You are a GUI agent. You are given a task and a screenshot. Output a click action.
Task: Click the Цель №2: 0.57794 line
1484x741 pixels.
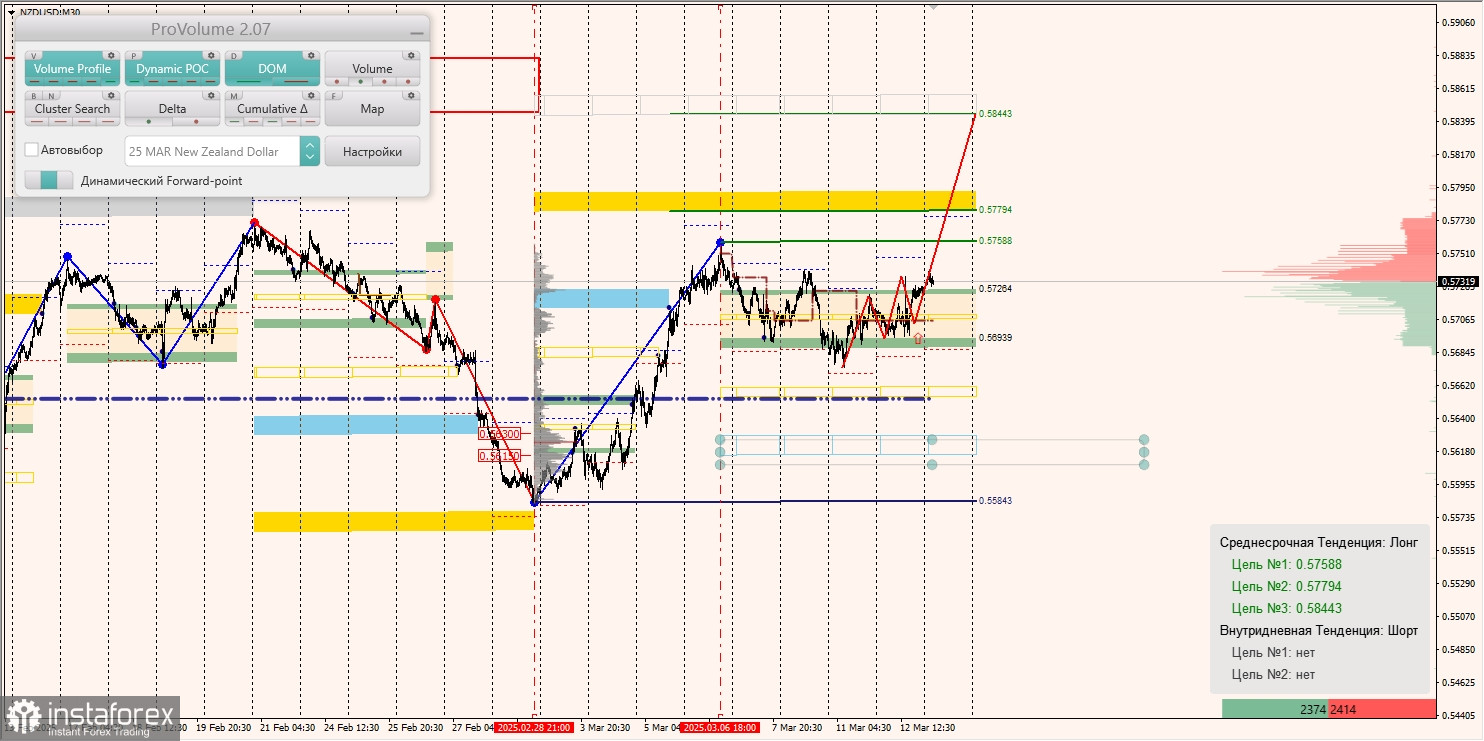click(x=1287, y=586)
